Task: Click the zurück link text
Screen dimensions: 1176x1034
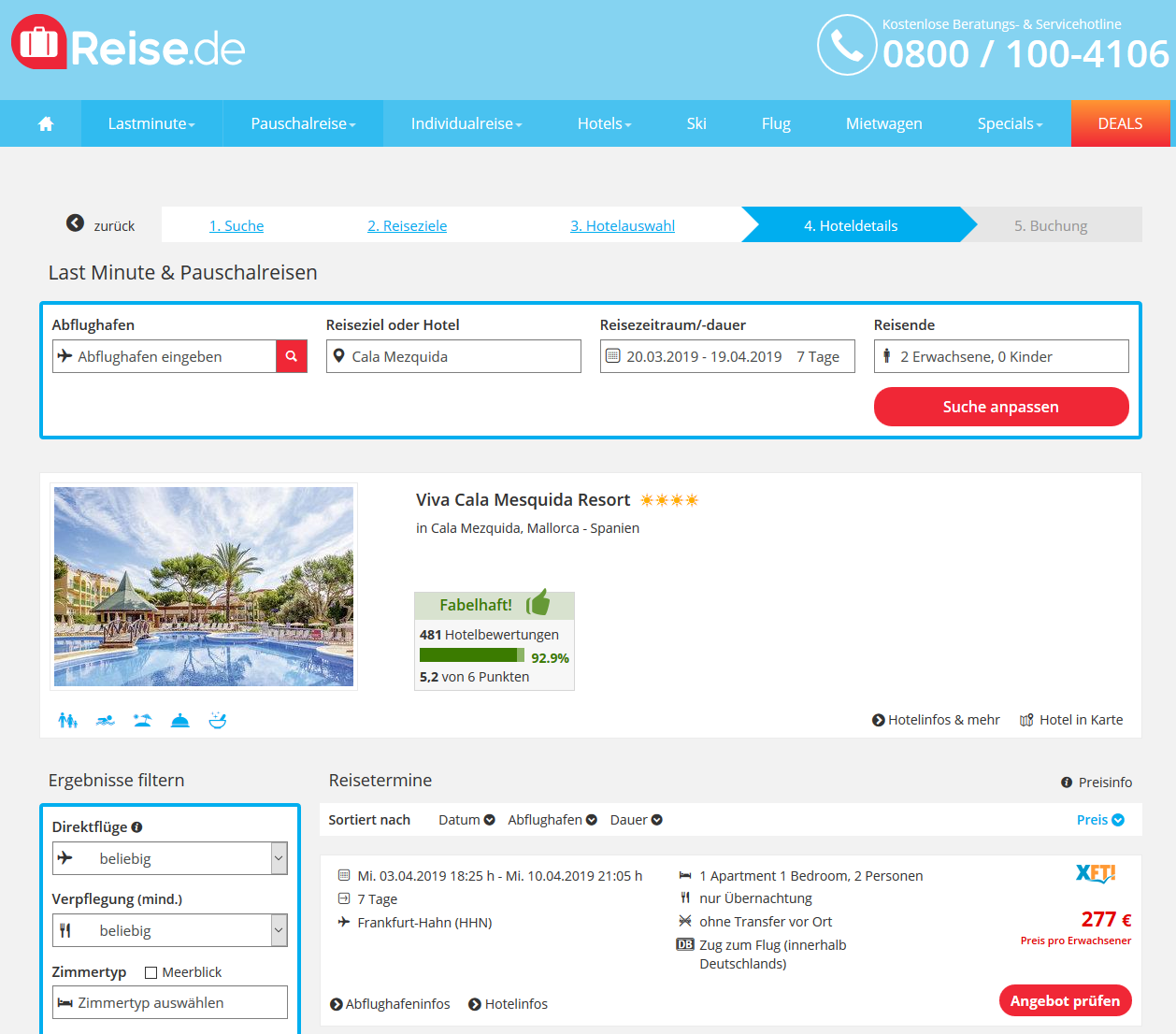Action: coord(114,226)
